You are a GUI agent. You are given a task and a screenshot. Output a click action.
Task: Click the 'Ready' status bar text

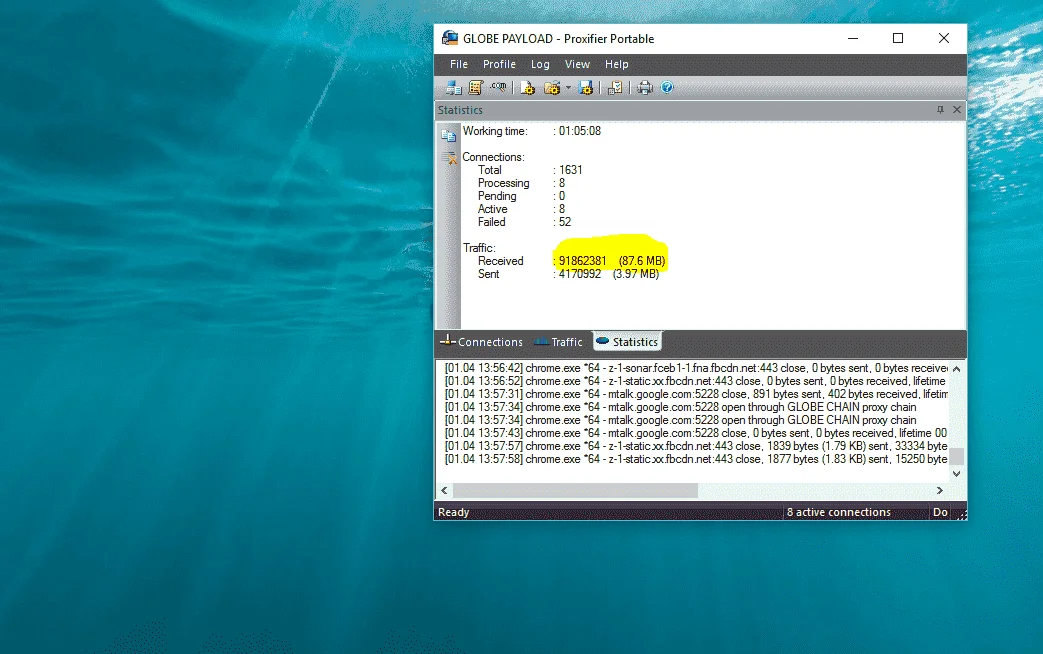pos(454,512)
